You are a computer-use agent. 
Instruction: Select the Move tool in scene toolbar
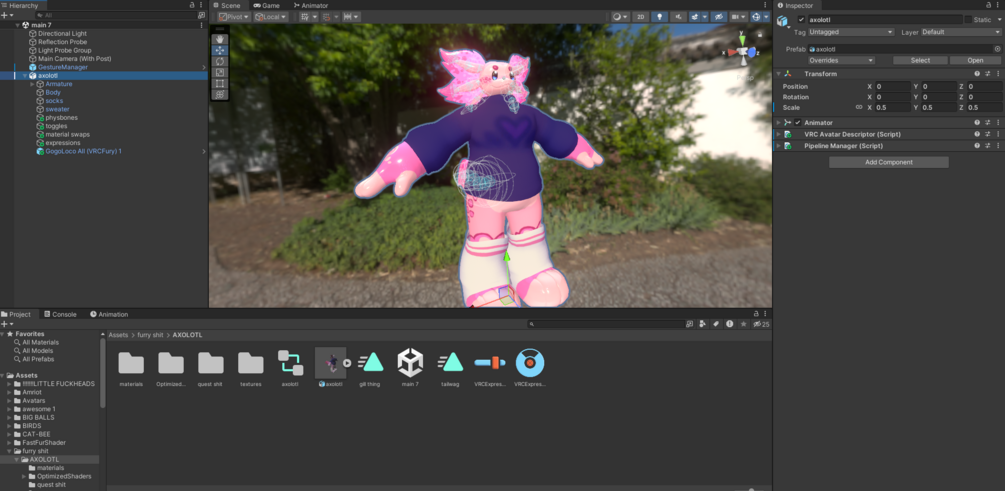(x=219, y=50)
